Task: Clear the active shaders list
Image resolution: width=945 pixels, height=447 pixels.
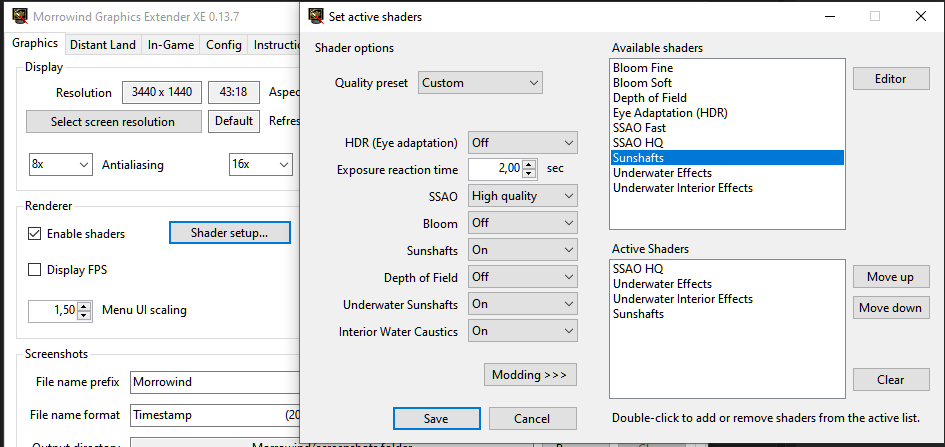Action: coord(890,379)
